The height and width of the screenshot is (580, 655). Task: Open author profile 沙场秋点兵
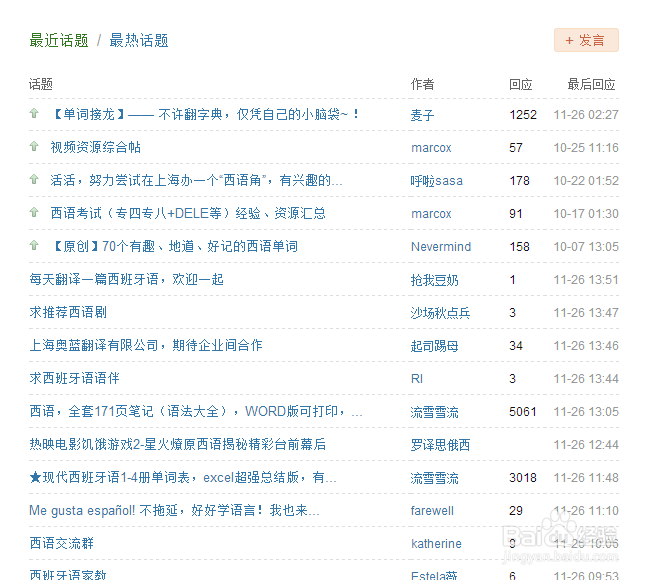pyautogui.click(x=440, y=313)
